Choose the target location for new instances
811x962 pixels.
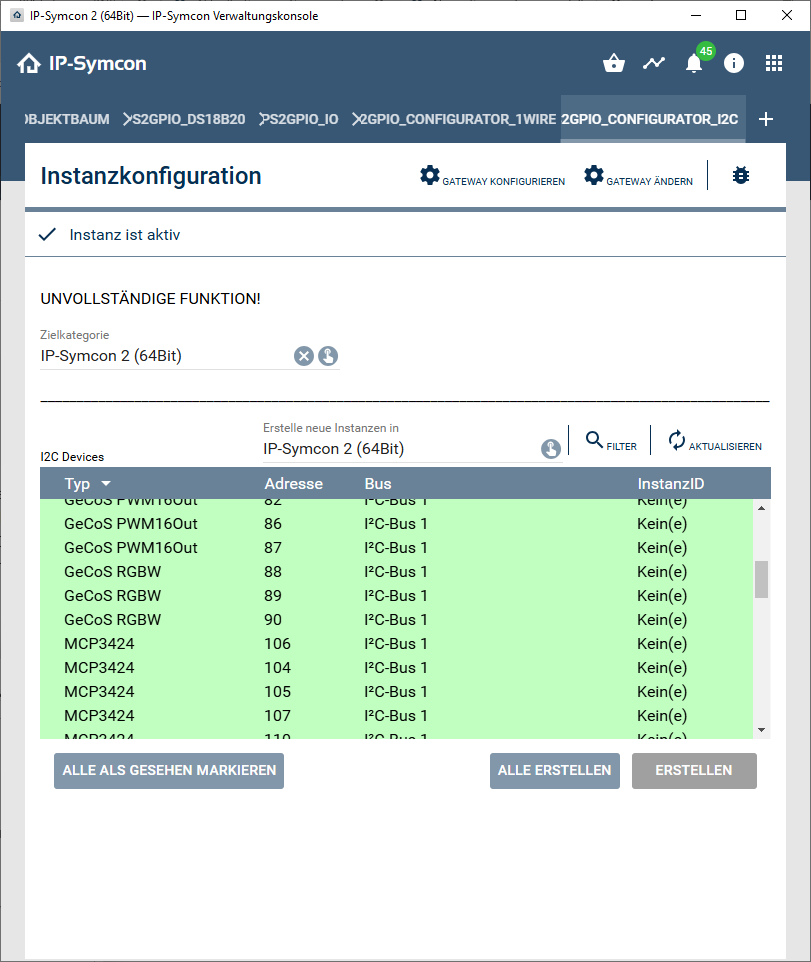pyautogui.click(x=551, y=449)
